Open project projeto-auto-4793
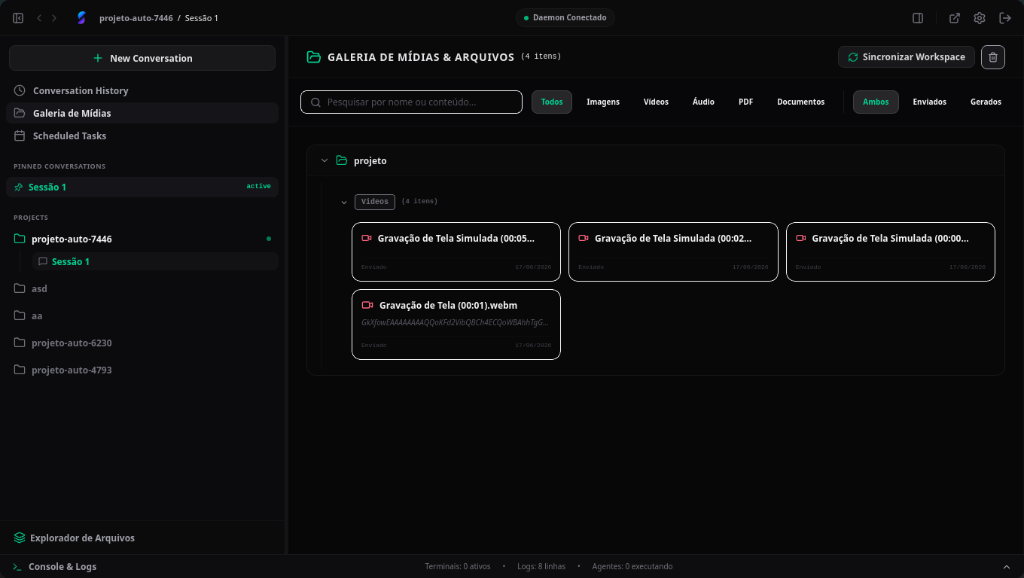Screen dimensions: 1024x578 click(142, 370)
